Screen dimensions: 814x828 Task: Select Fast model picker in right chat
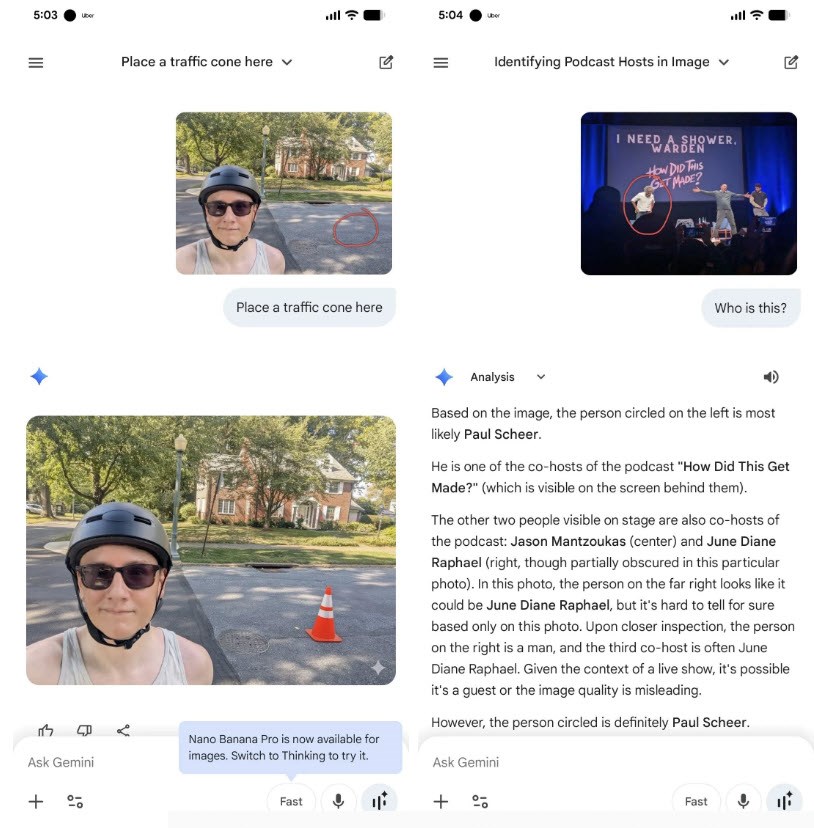tap(696, 801)
